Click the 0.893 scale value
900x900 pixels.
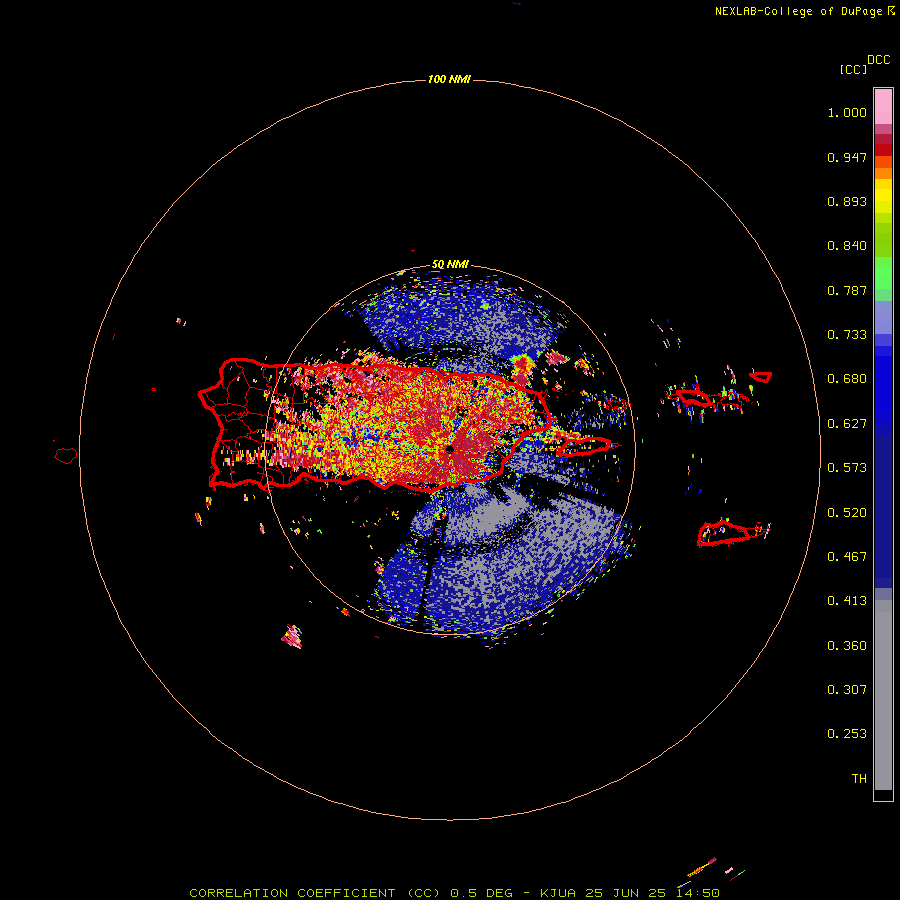(x=847, y=201)
